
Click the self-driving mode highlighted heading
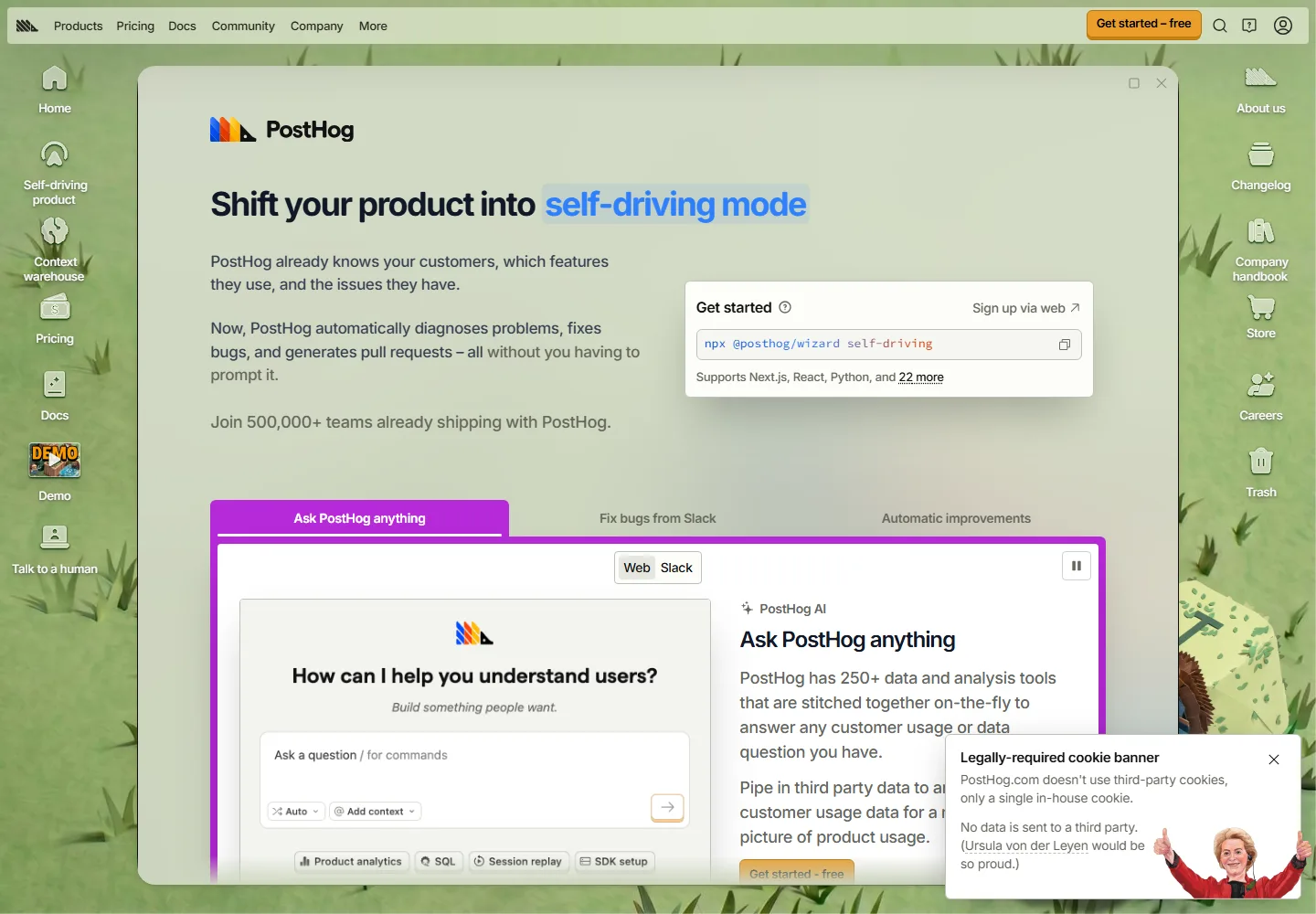(x=675, y=205)
